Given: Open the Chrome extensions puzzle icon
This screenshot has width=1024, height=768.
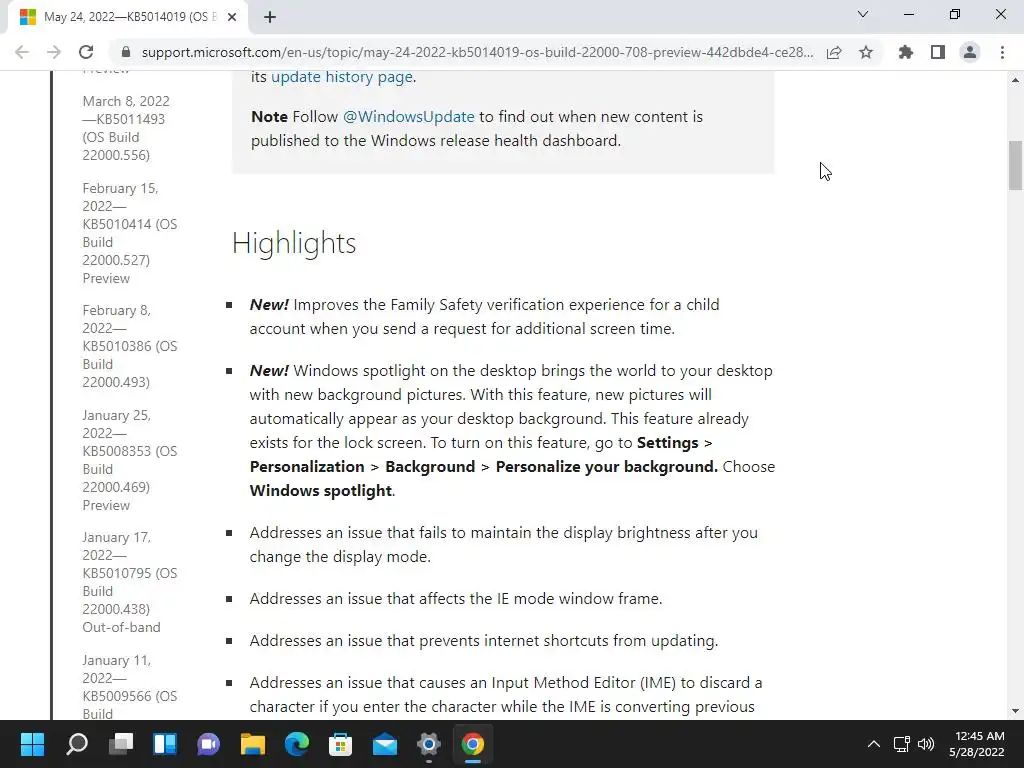Looking at the screenshot, I should (906, 52).
